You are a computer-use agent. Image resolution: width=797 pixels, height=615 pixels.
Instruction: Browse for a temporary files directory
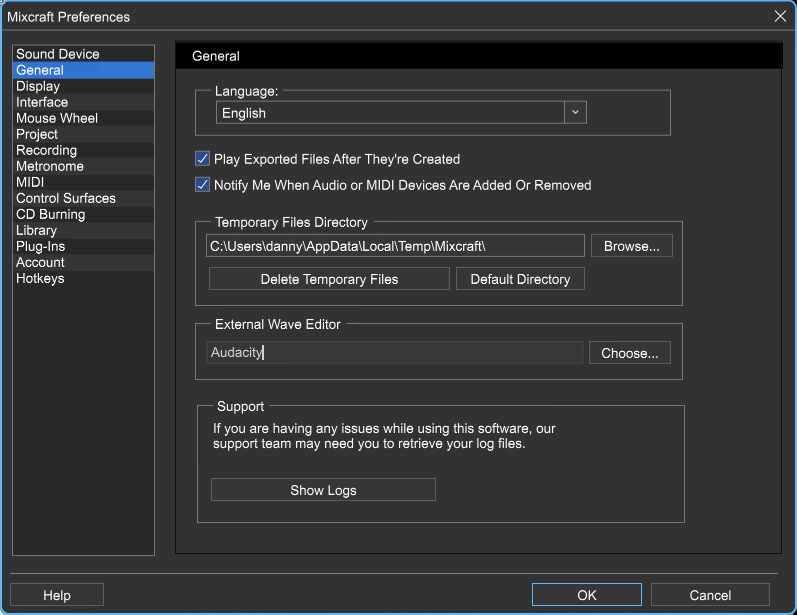(631, 246)
